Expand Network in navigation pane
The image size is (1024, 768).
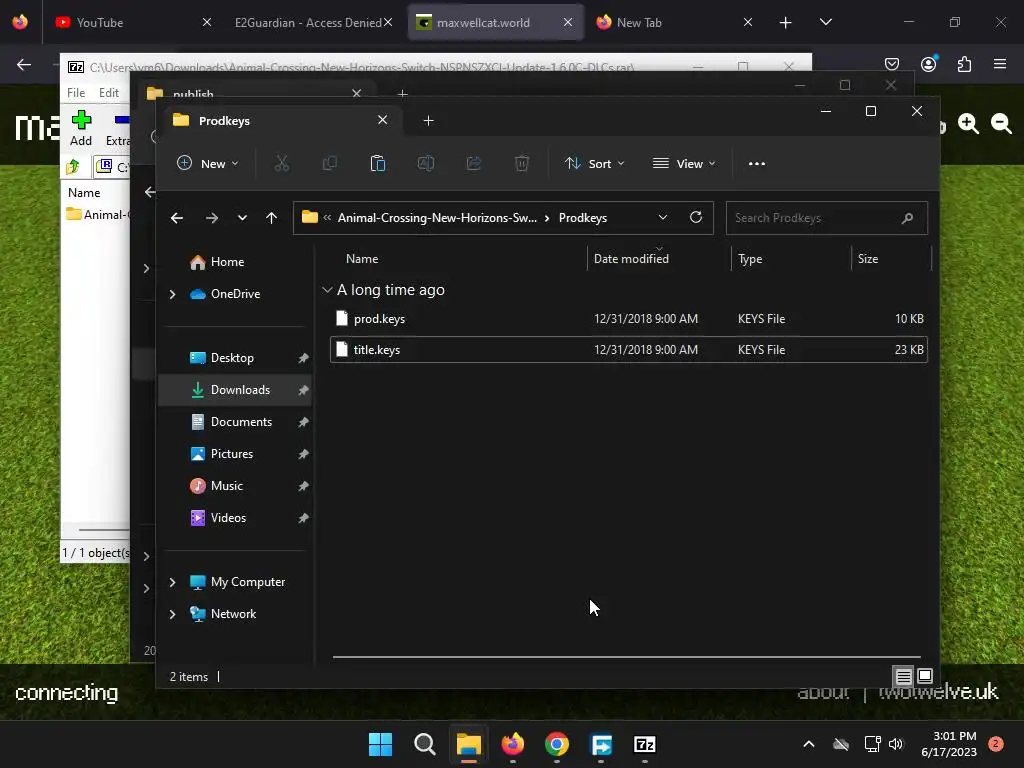coord(172,614)
